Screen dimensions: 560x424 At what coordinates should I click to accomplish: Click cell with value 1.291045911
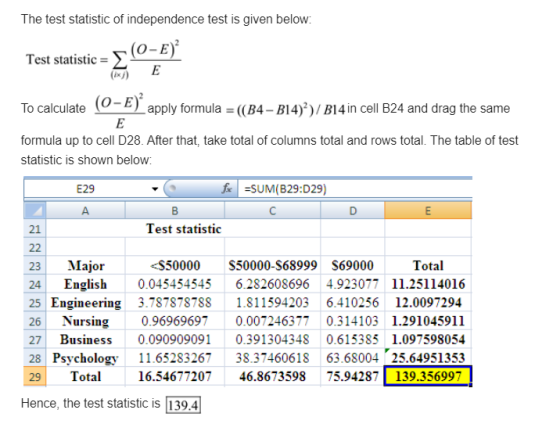point(428,321)
